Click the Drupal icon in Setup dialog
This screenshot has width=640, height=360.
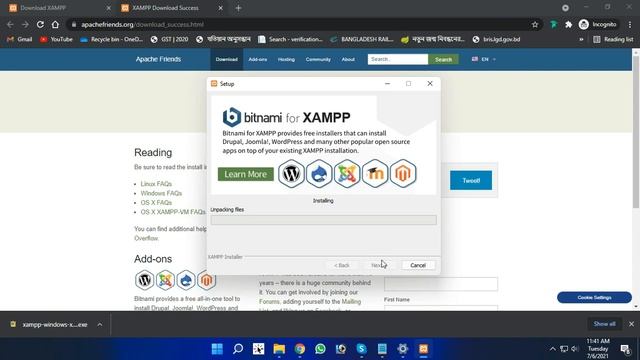pos(319,174)
